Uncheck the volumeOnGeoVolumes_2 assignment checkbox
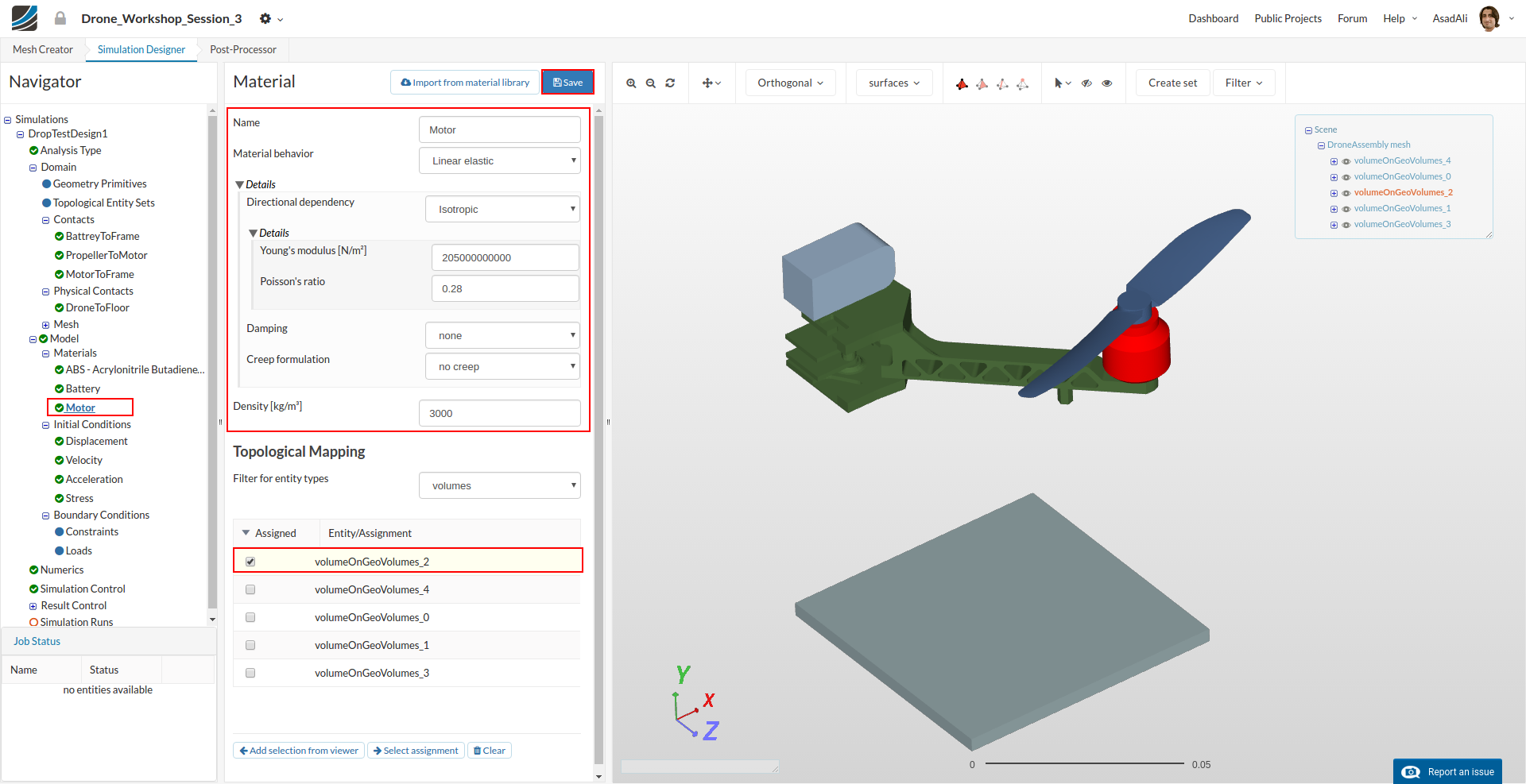The width and height of the screenshot is (1526, 784). click(250, 562)
